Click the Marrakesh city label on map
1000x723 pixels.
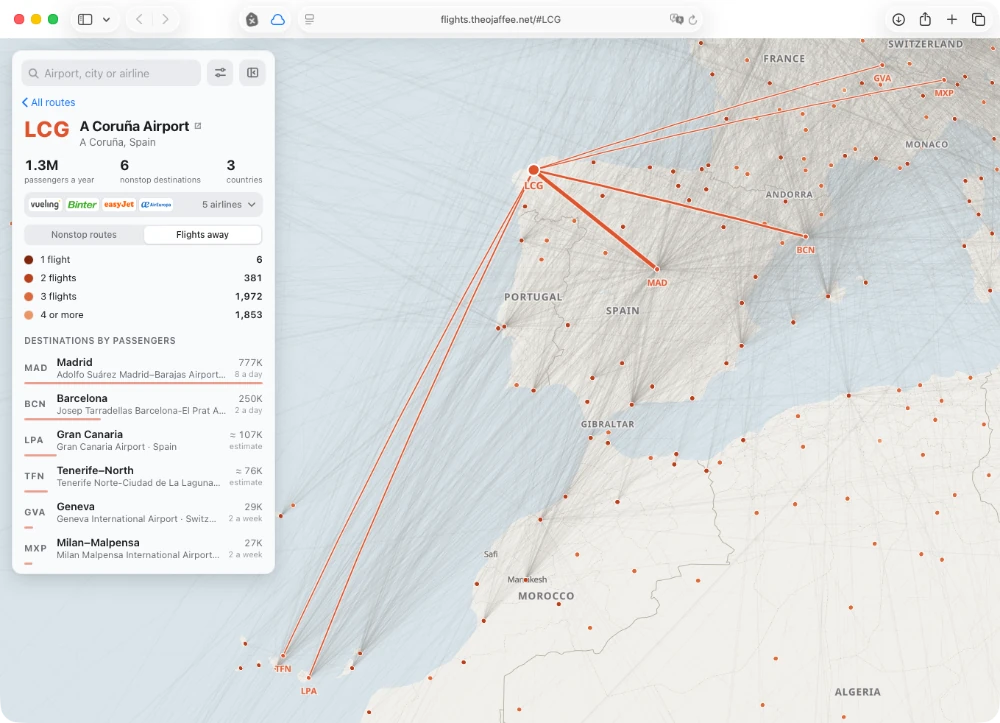[x=527, y=580]
